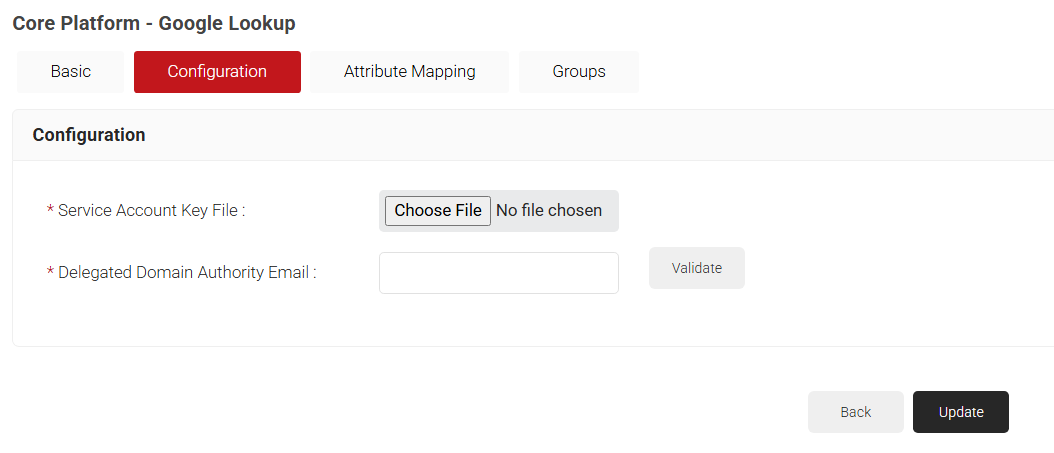This screenshot has height=453, width=1054.
Task: Click the Back button
Action: [855, 412]
